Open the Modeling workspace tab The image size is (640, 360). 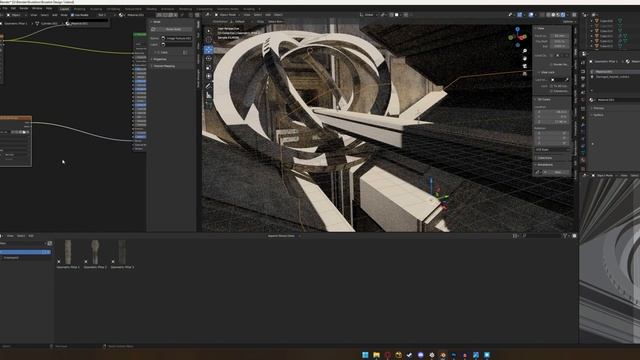[79, 9]
